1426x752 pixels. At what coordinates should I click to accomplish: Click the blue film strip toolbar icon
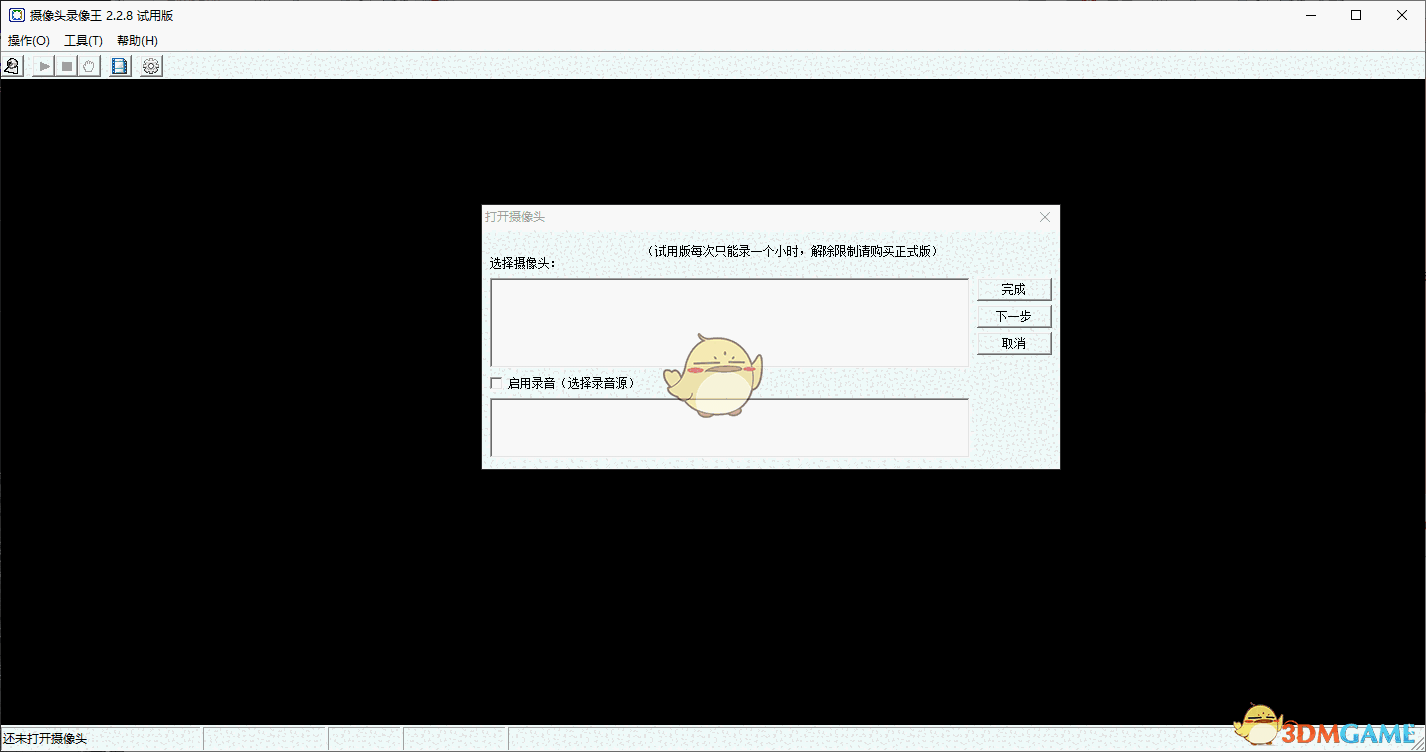click(x=119, y=65)
